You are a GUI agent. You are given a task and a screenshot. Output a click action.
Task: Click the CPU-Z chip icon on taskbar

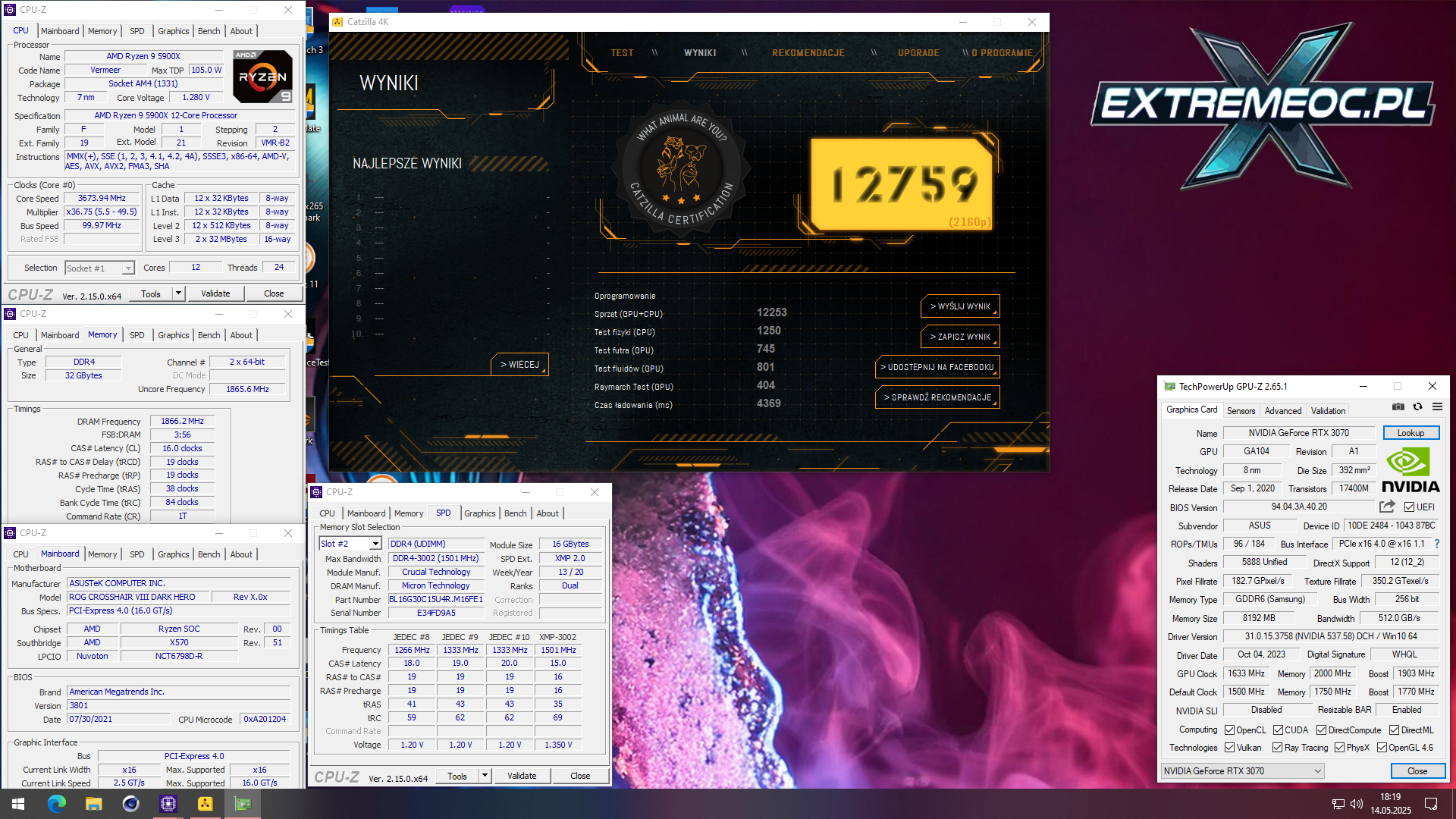[x=168, y=804]
